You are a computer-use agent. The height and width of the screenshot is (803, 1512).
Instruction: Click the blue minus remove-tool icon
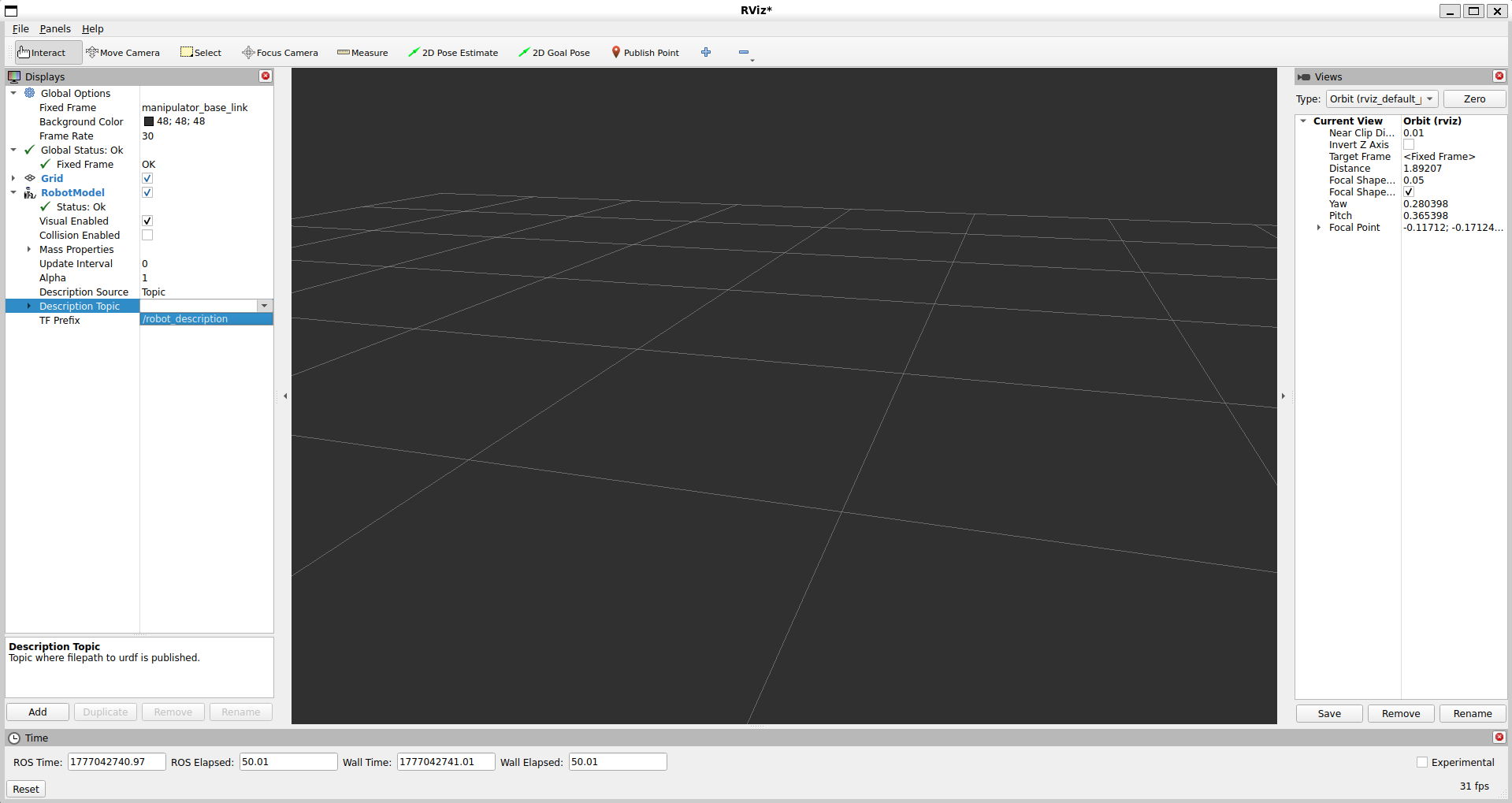[744, 52]
